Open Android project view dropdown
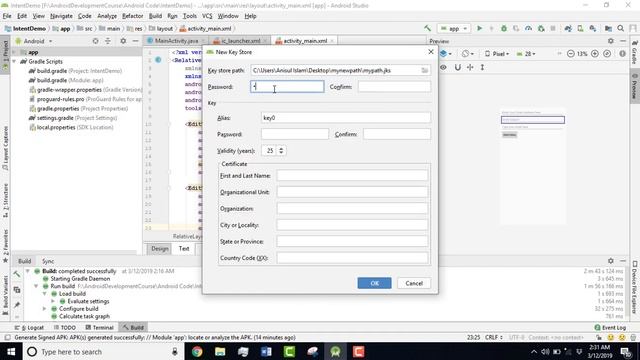Screen dimensions: 640x360 coord(34,41)
